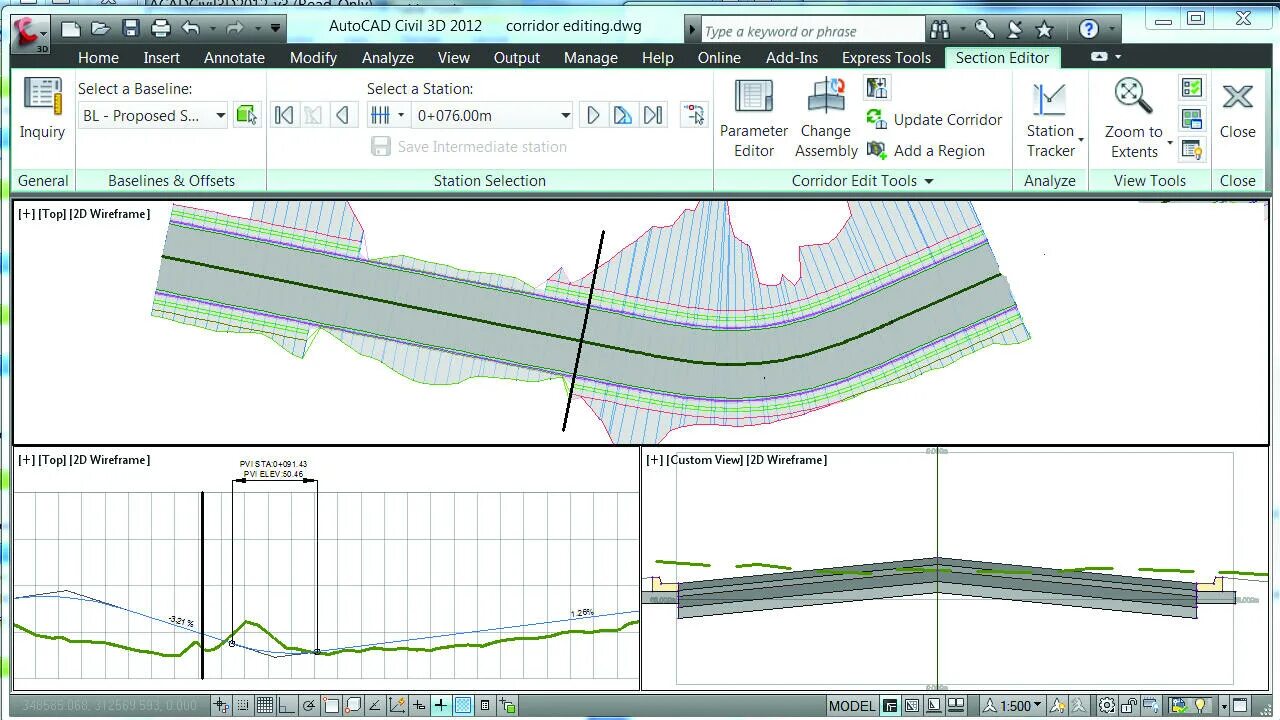The image size is (1280, 720).
Task: Click the Station Tracker tool
Action: [x=1050, y=119]
